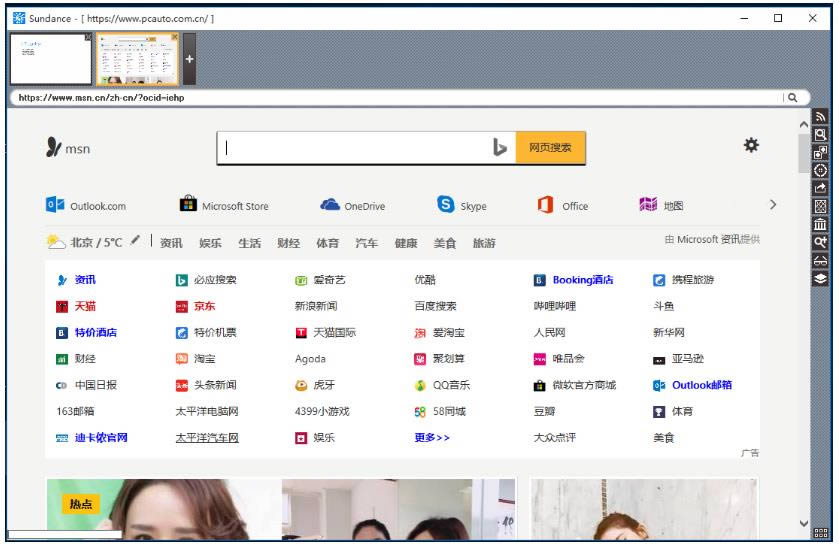The image size is (839, 545).
Task: Click the stacked layers icon in sidebar
Action: 821,278
